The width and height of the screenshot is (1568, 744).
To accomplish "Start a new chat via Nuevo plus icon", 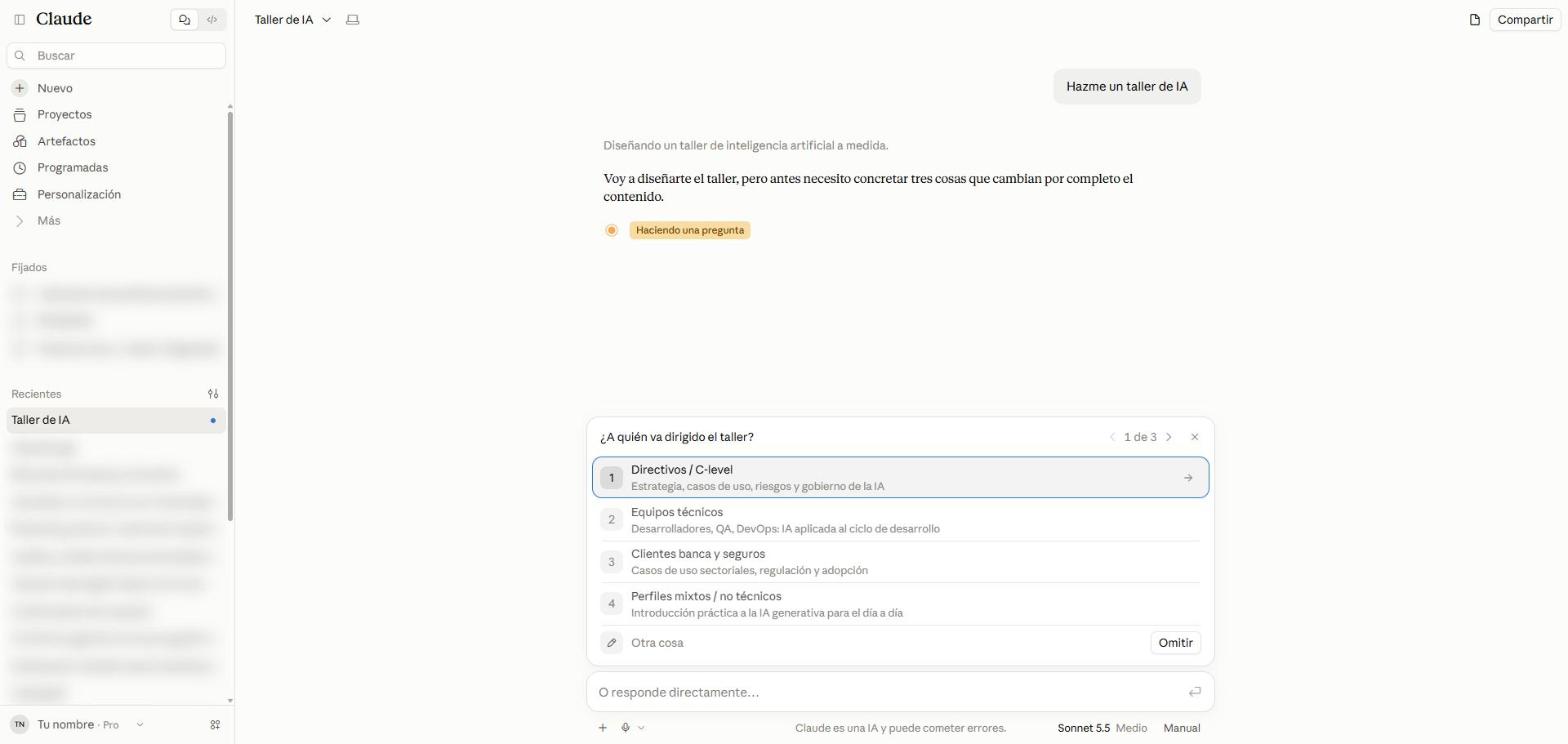I will [19, 88].
